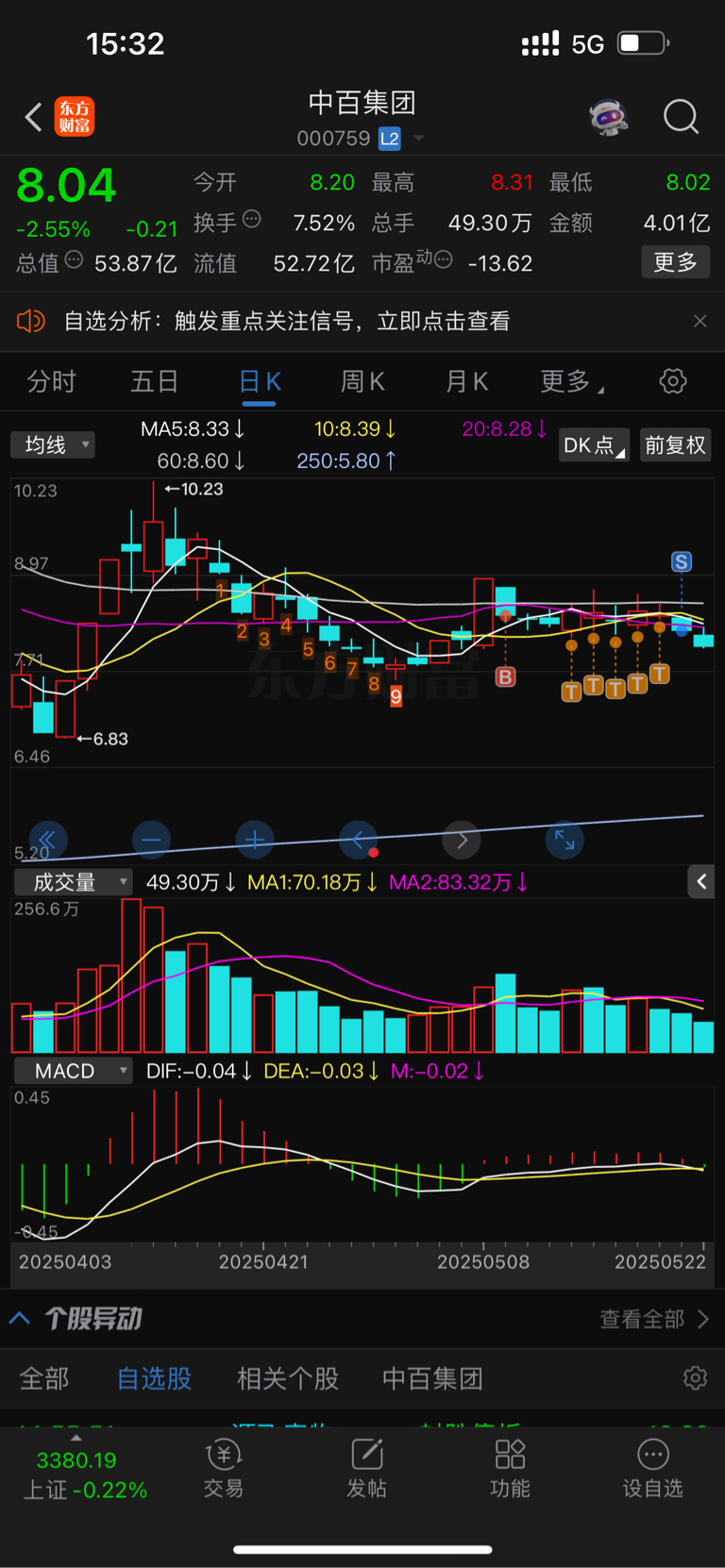Tap the 20250421 date label
Screen dimensions: 725x1568
263,1261
